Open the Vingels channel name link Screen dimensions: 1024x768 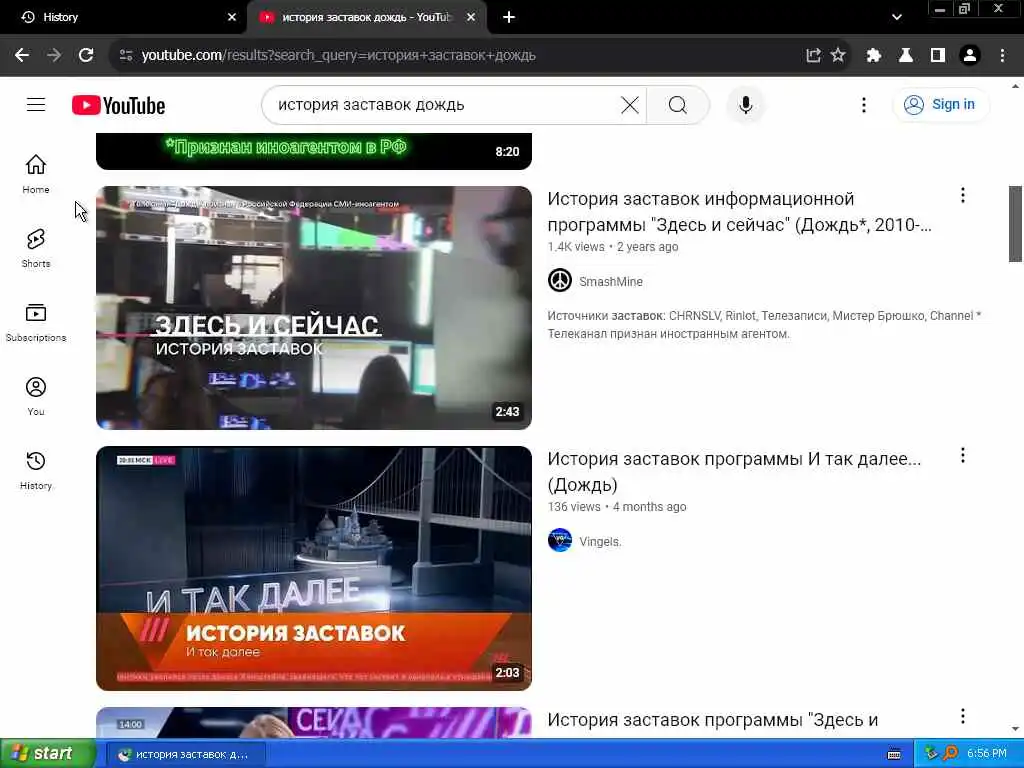pyautogui.click(x=600, y=541)
